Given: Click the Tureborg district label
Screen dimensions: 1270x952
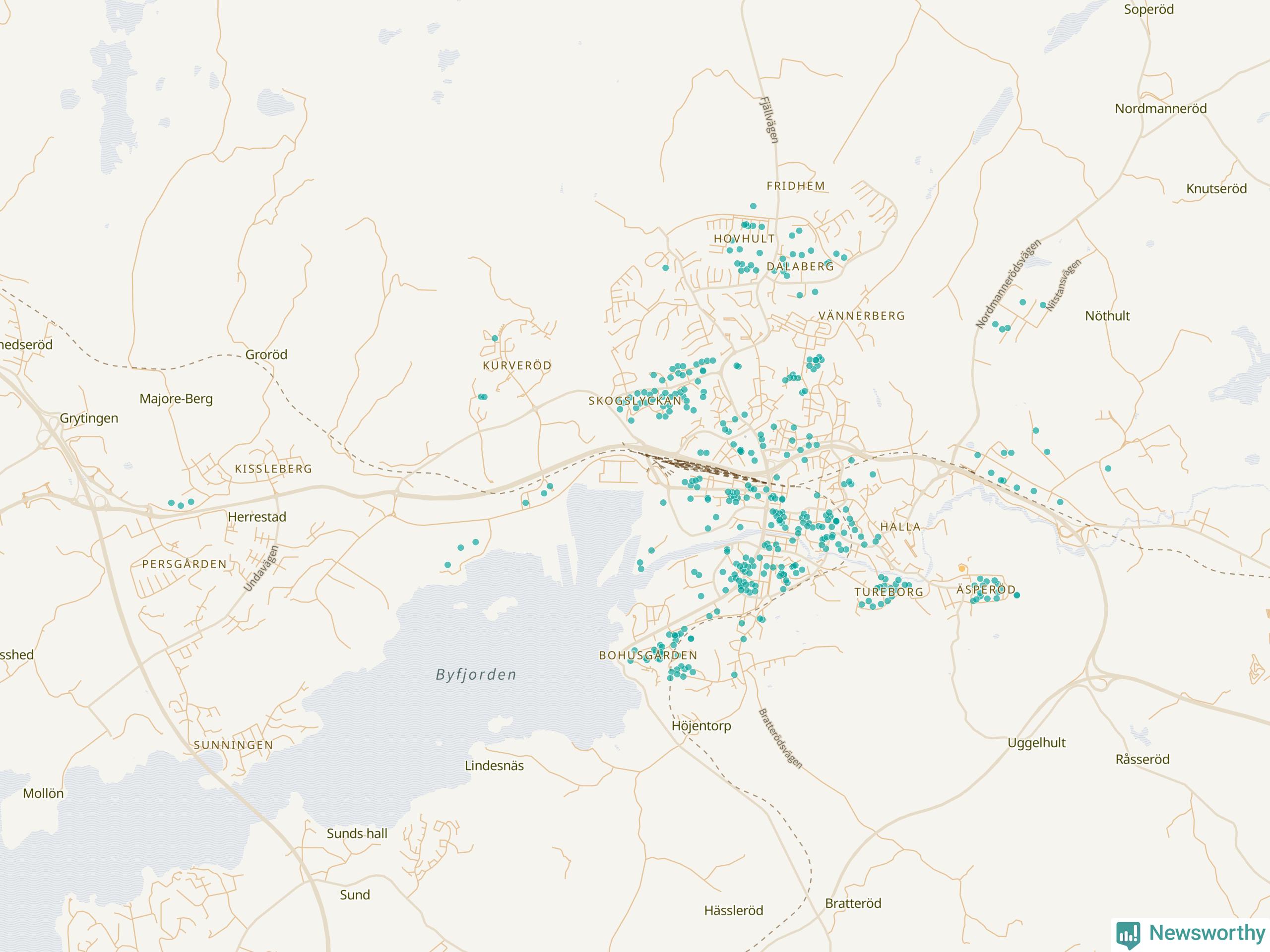Looking at the screenshot, I should (889, 592).
